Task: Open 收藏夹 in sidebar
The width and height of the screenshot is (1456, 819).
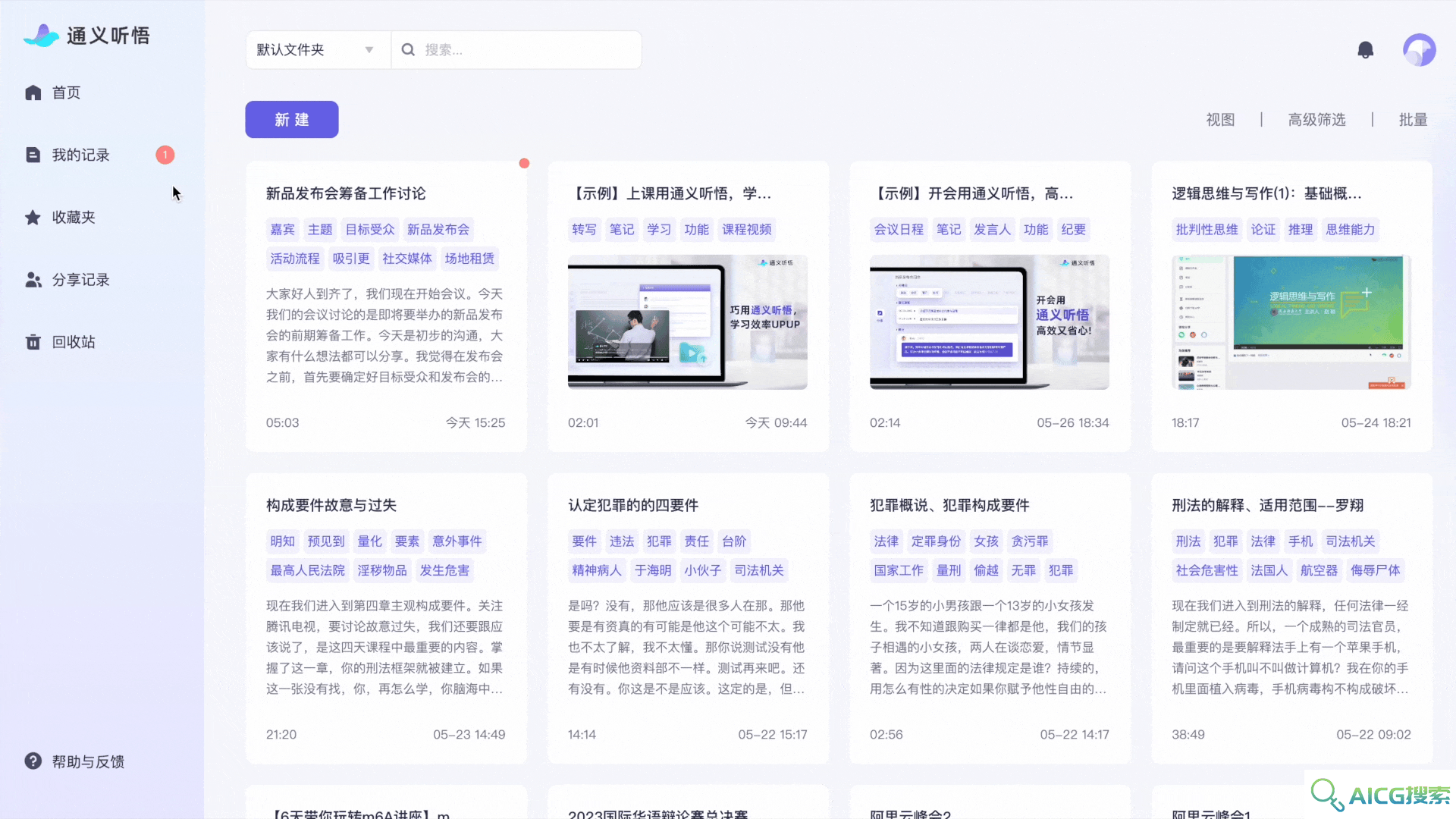Action: tap(74, 218)
